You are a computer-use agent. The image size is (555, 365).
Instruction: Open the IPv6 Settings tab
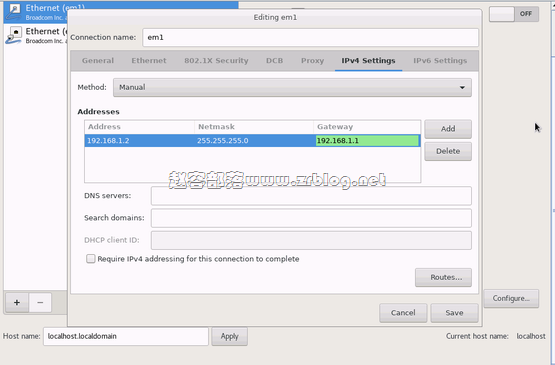pyautogui.click(x=440, y=61)
